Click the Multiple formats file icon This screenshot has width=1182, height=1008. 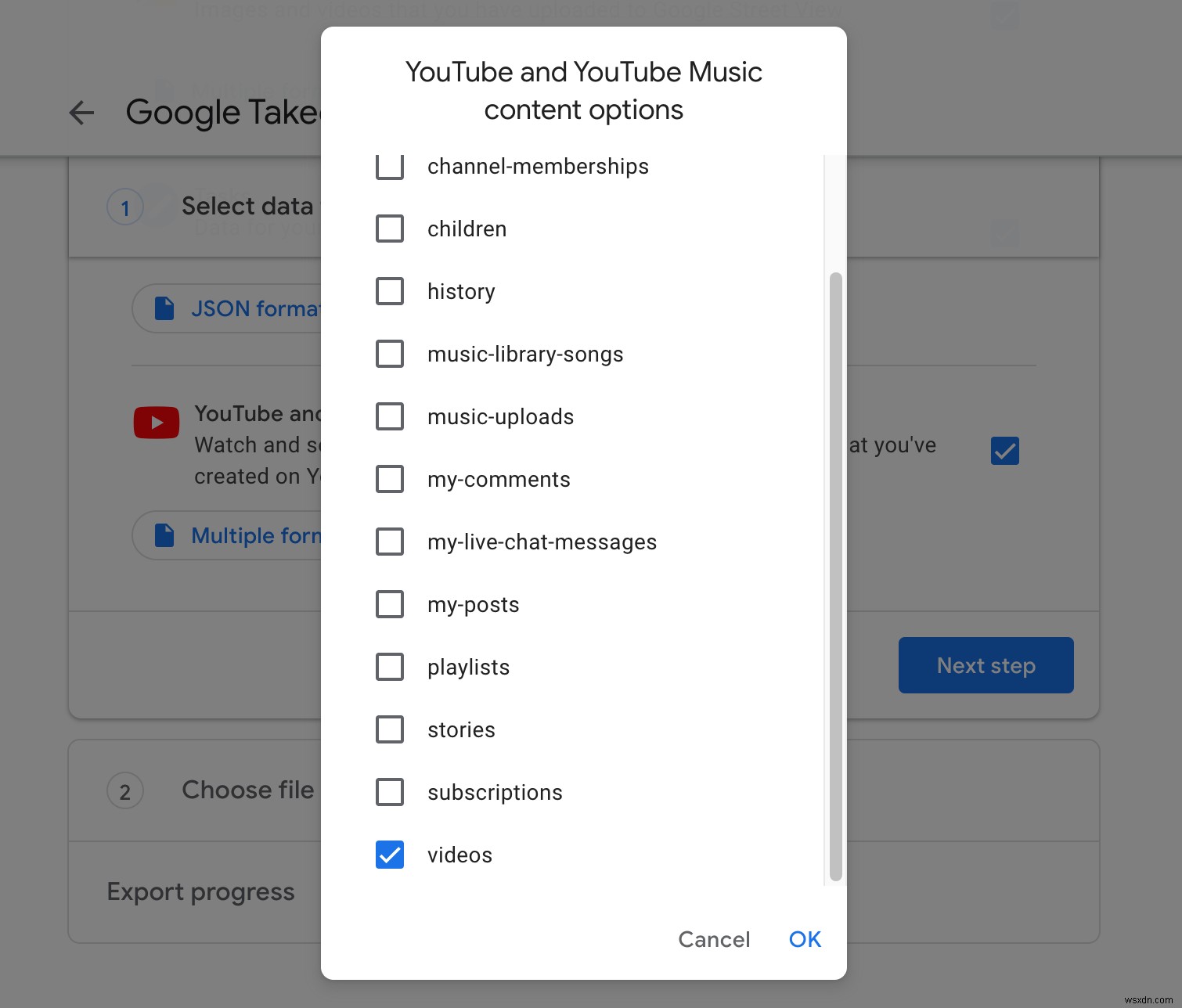164,535
